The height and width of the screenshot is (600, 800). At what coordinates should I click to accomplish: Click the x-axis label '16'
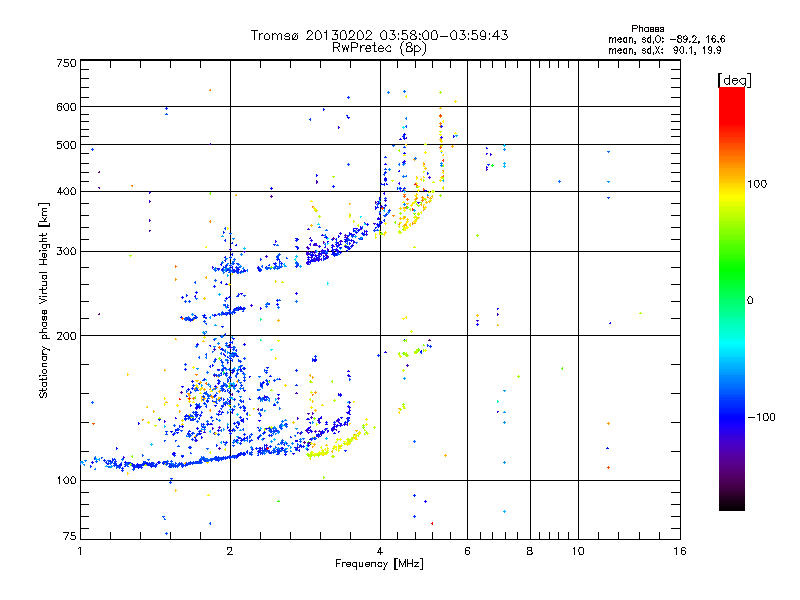tap(680, 551)
